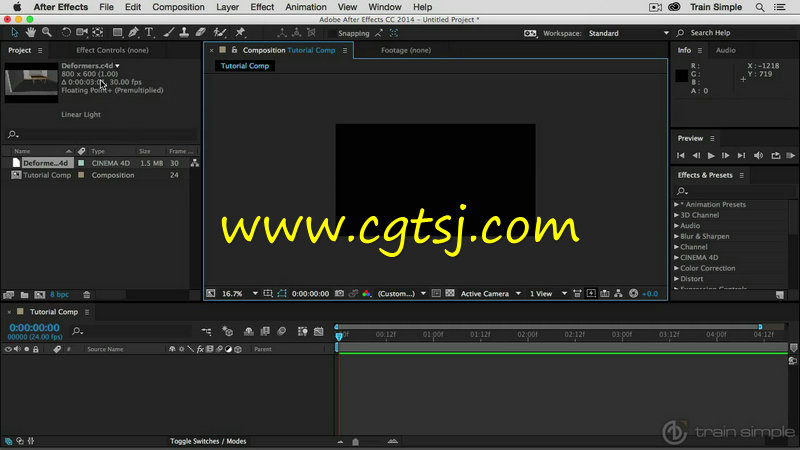Open the 1 View layout dropdown
The height and width of the screenshot is (450, 800).
point(548,293)
